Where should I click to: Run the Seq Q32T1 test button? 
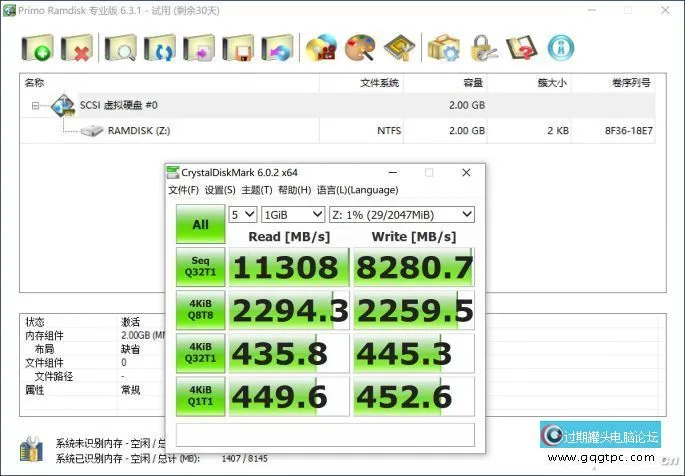[x=201, y=267]
